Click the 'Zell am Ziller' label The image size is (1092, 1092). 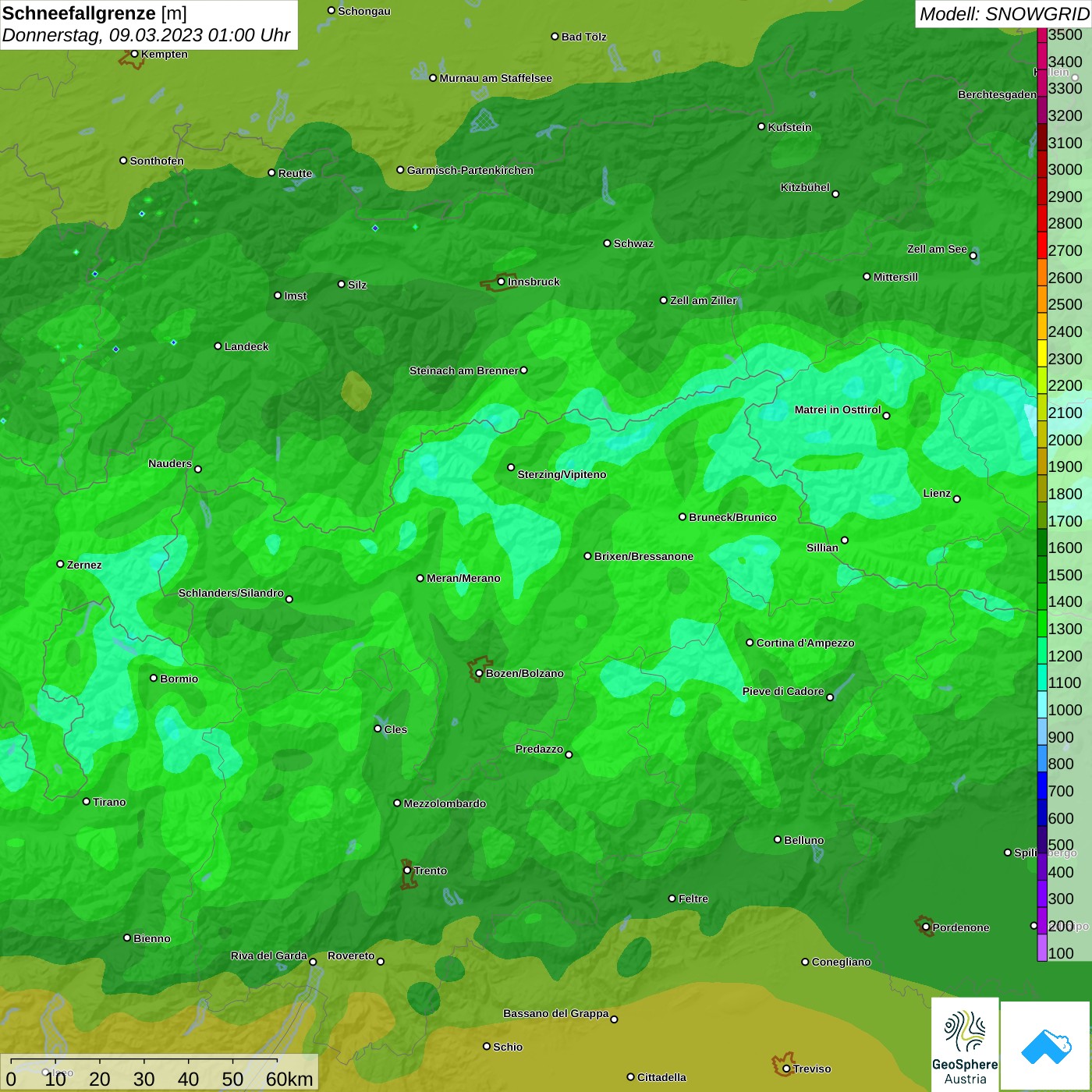pyautogui.click(x=704, y=300)
